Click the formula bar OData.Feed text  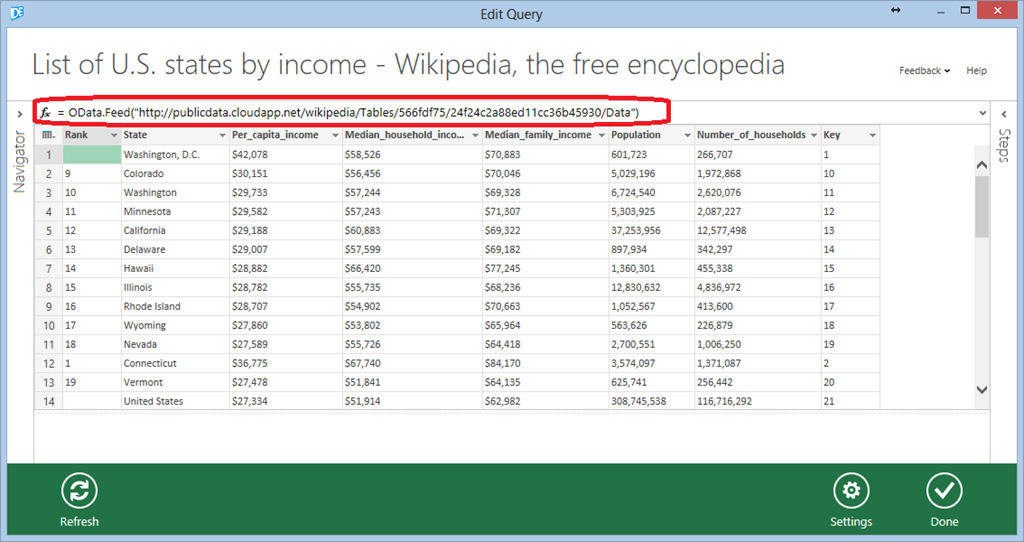(x=353, y=112)
